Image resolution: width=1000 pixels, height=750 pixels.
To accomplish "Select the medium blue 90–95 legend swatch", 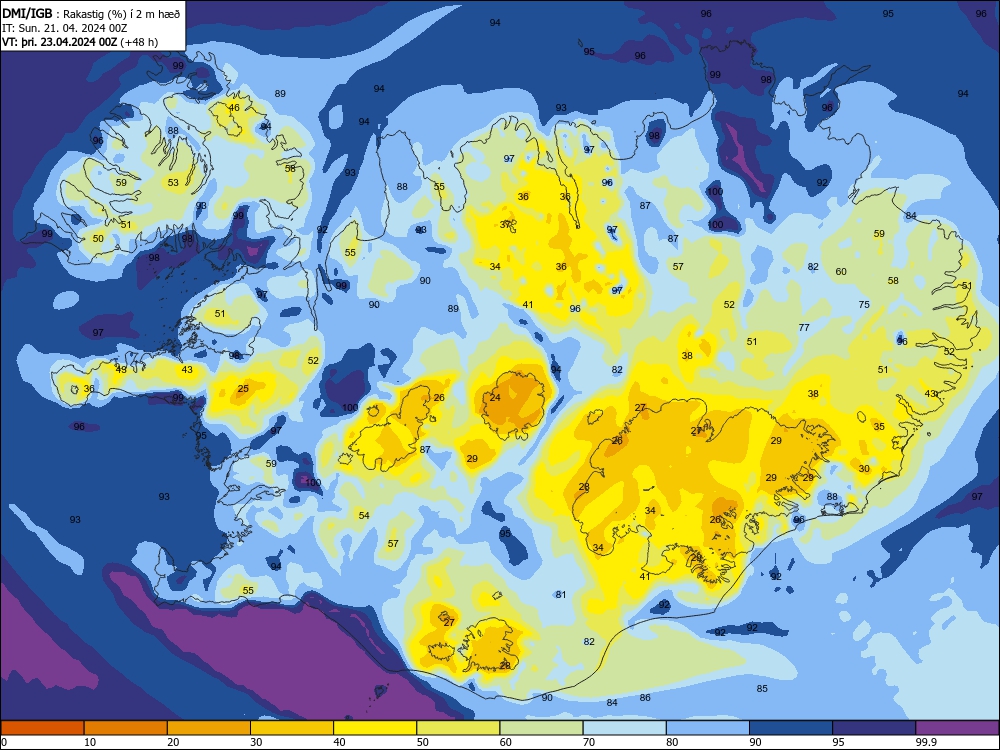I will coord(791,728).
